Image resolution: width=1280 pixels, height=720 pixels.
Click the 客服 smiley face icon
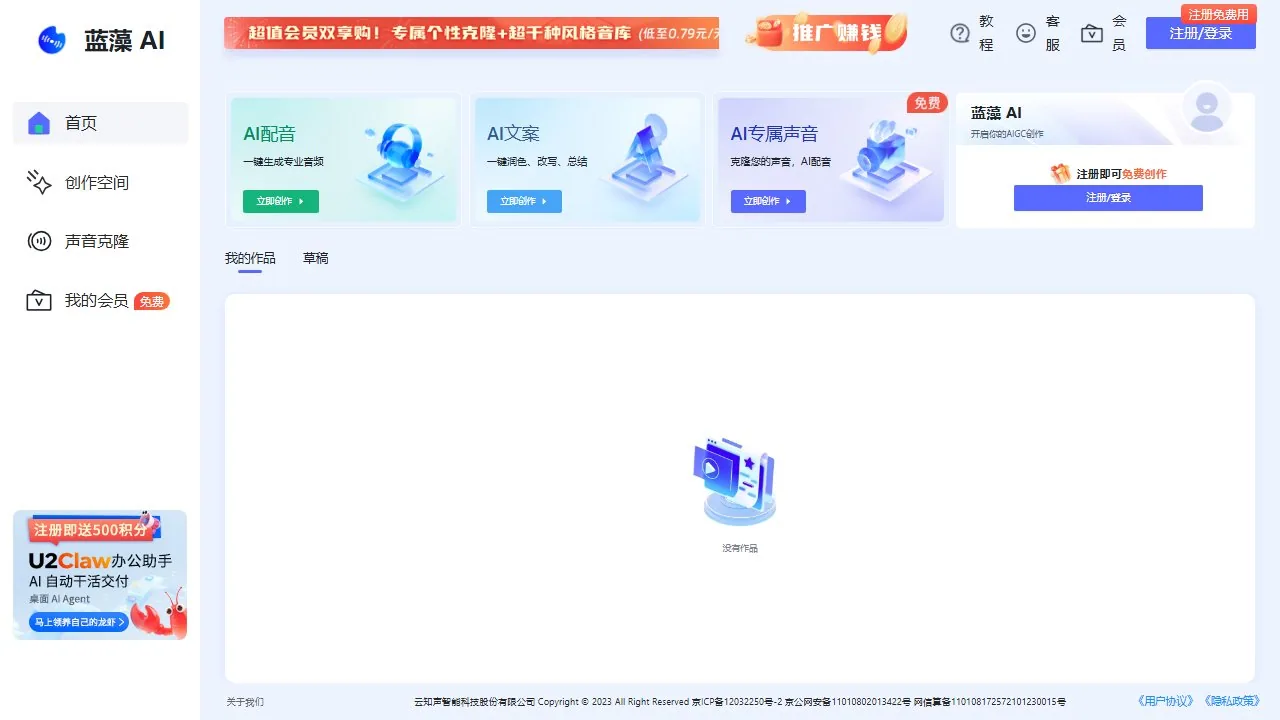click(1026, 33)
